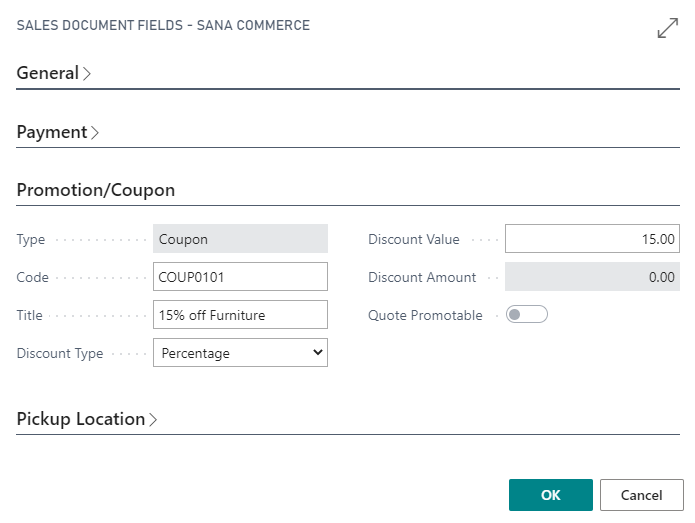Click the Pickup Location heading text
This screenshot has height=523, width=695.
81,419
